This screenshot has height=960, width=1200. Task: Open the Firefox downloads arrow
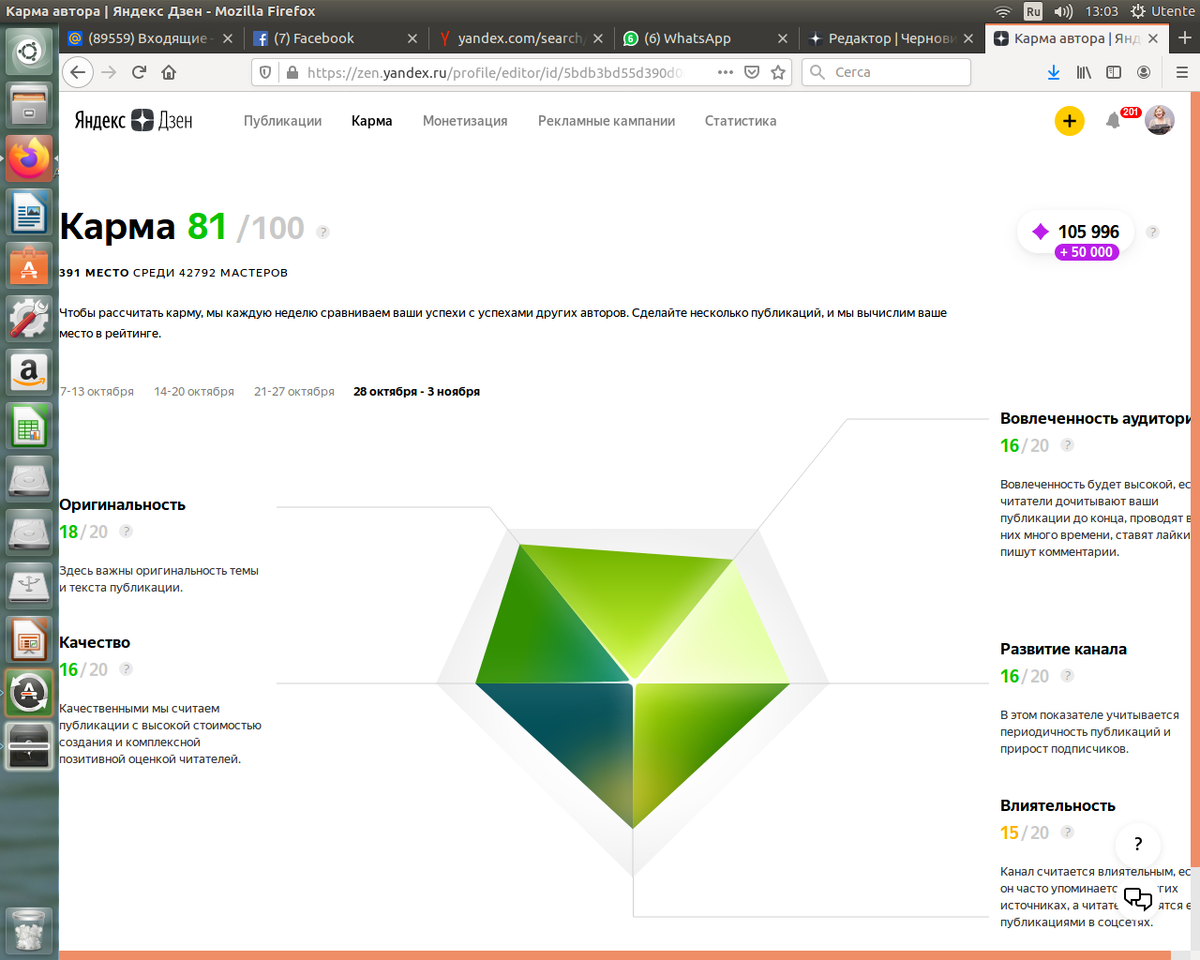(x=1053, y=73)
